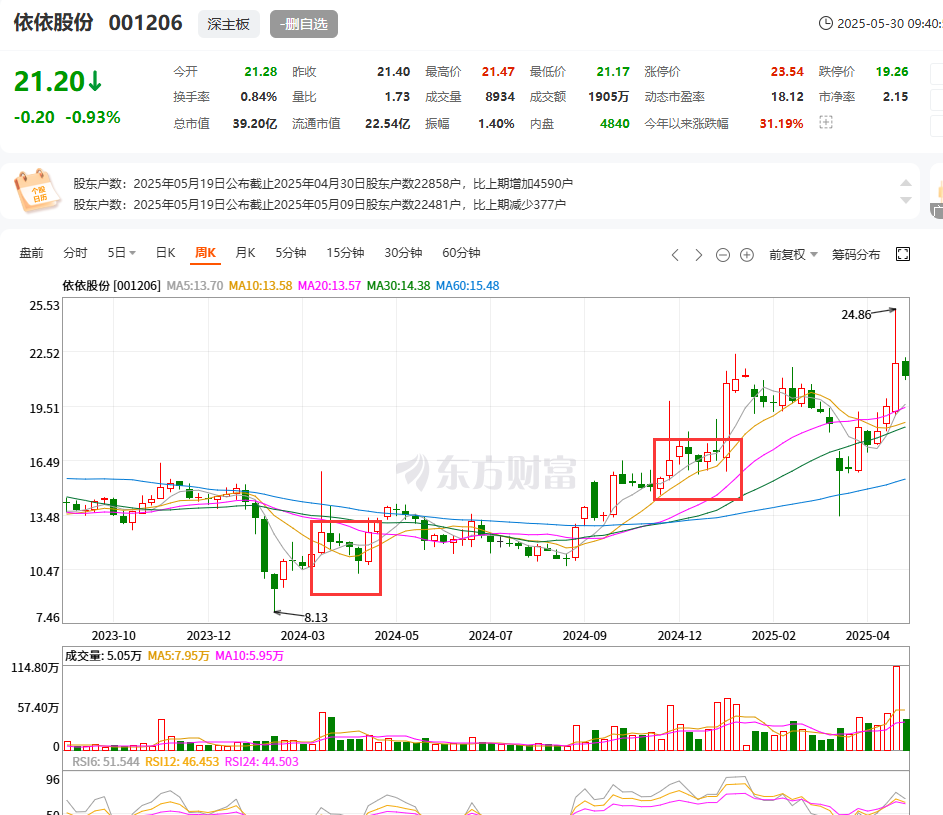Click 换手率 value 0.84%
Image resolution: width=943 pixels, height=815 pixels.
click(259, 97)
